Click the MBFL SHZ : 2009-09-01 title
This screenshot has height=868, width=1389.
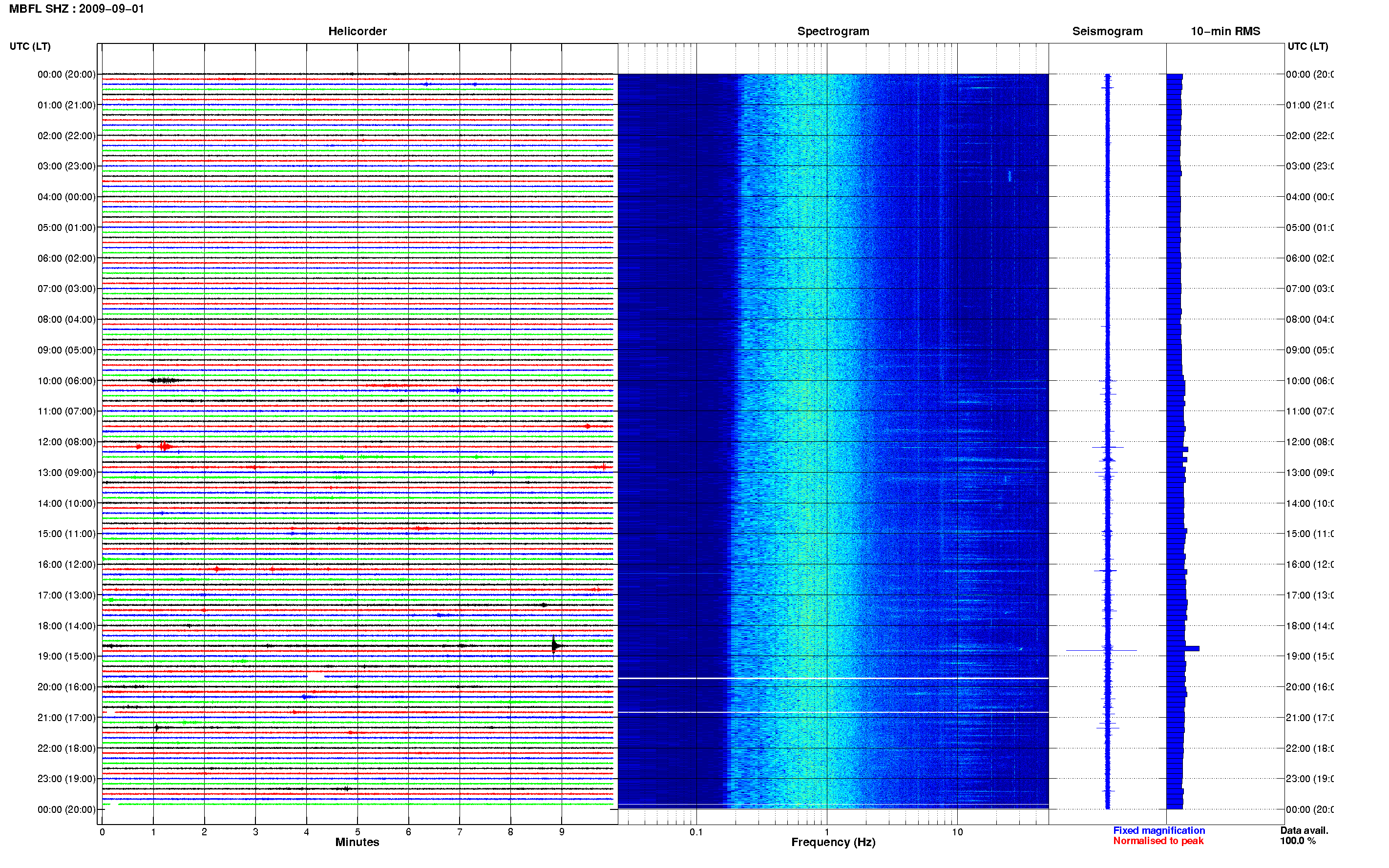(x=76, y=9)
